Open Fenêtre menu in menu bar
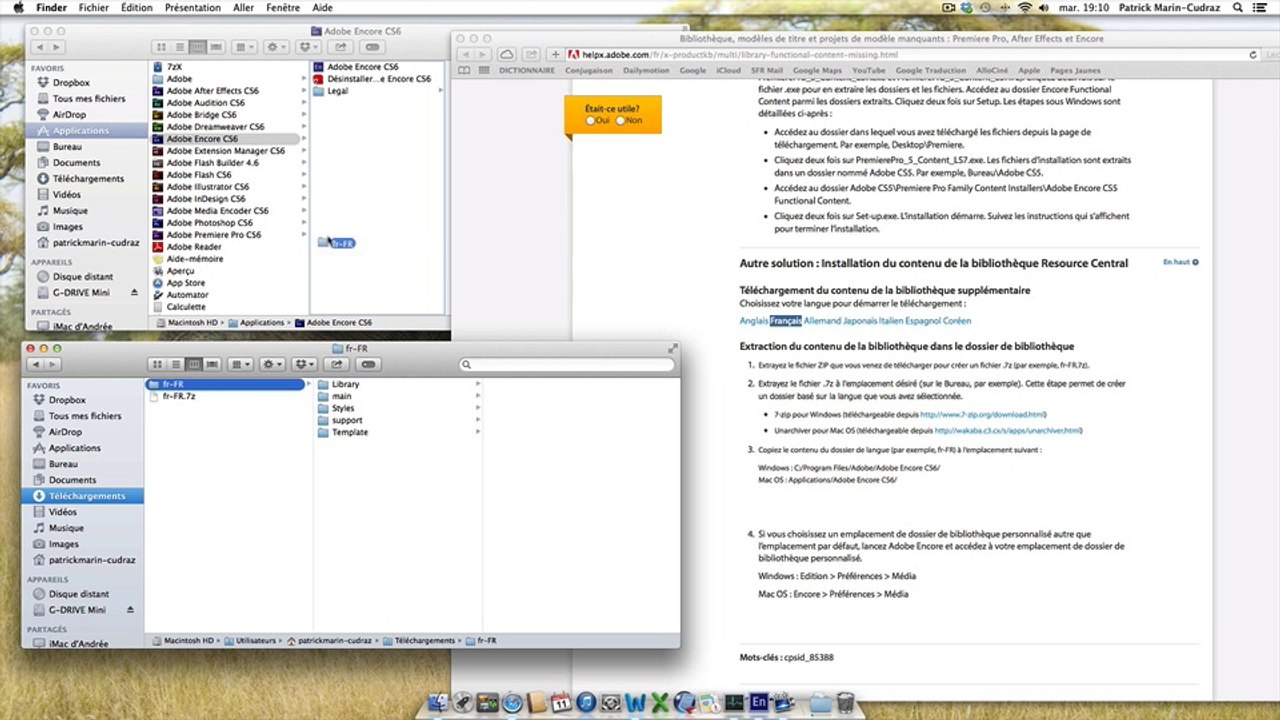 (283, 8)
